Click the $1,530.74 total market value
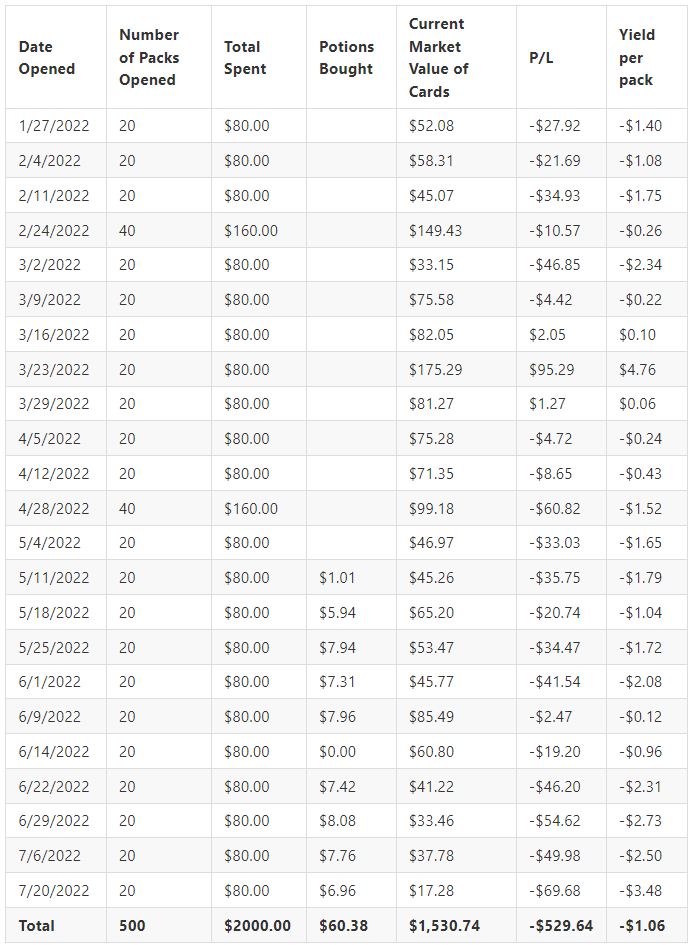693x945 pixels. 456,926
